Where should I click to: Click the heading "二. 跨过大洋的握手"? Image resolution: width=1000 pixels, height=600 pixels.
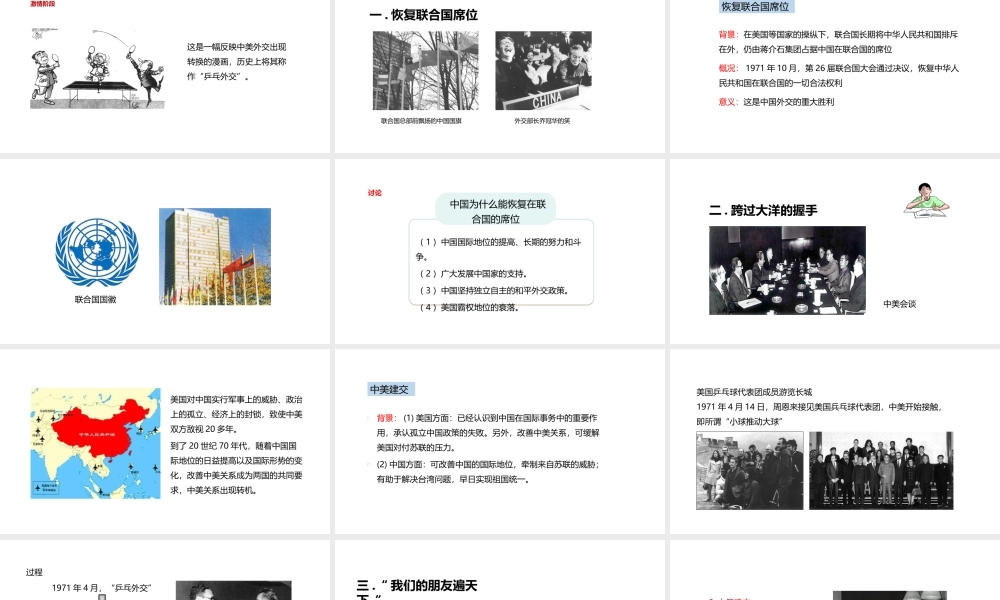coord(763,210)
